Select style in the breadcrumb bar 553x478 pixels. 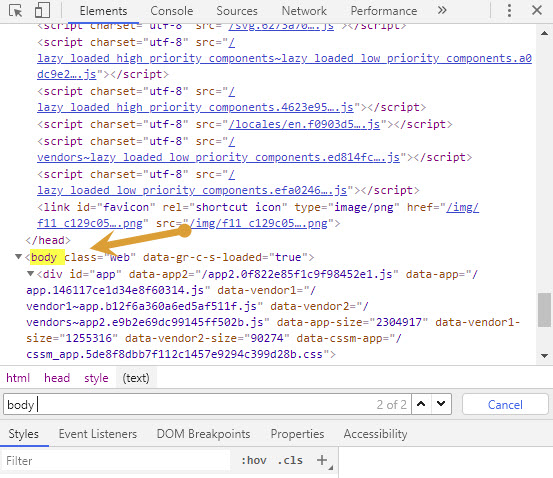[x=96, y=378]
